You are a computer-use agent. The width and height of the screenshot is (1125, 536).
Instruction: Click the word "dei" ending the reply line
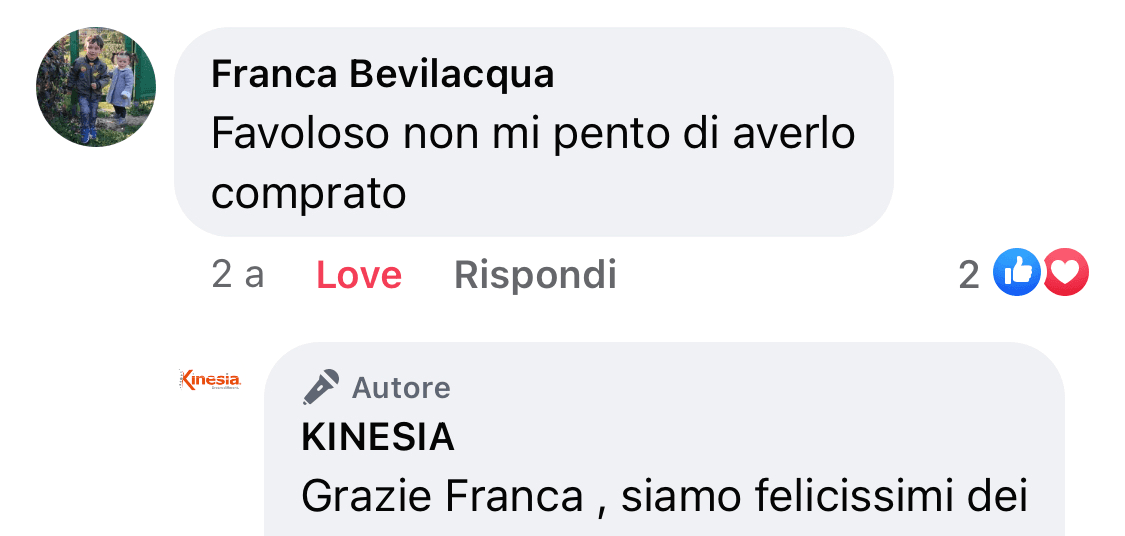(x=1002, y=497)
